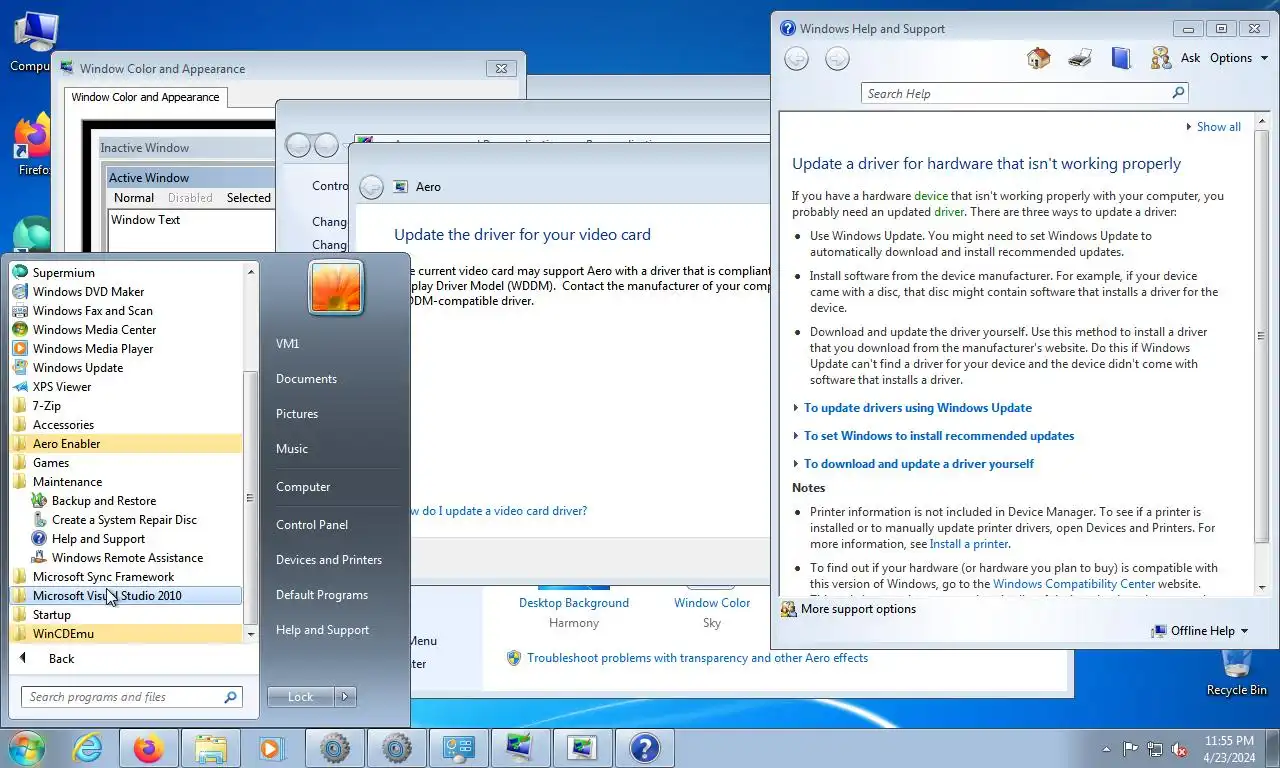Expand the Games folder in Start menu
Screen dimensions: 1280x768
(x=126, y=462)
